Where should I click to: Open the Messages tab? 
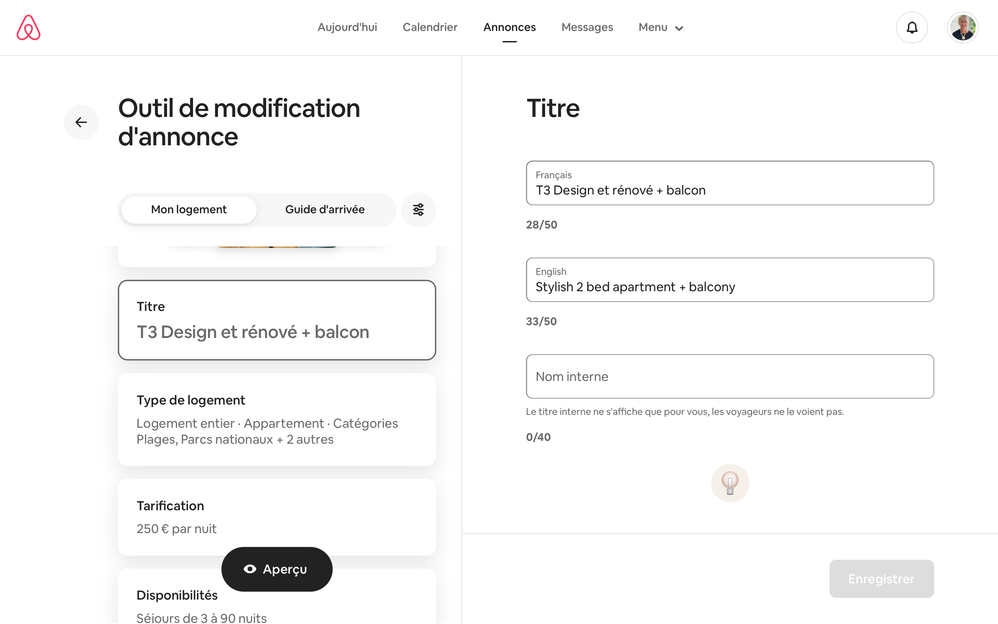587,28
